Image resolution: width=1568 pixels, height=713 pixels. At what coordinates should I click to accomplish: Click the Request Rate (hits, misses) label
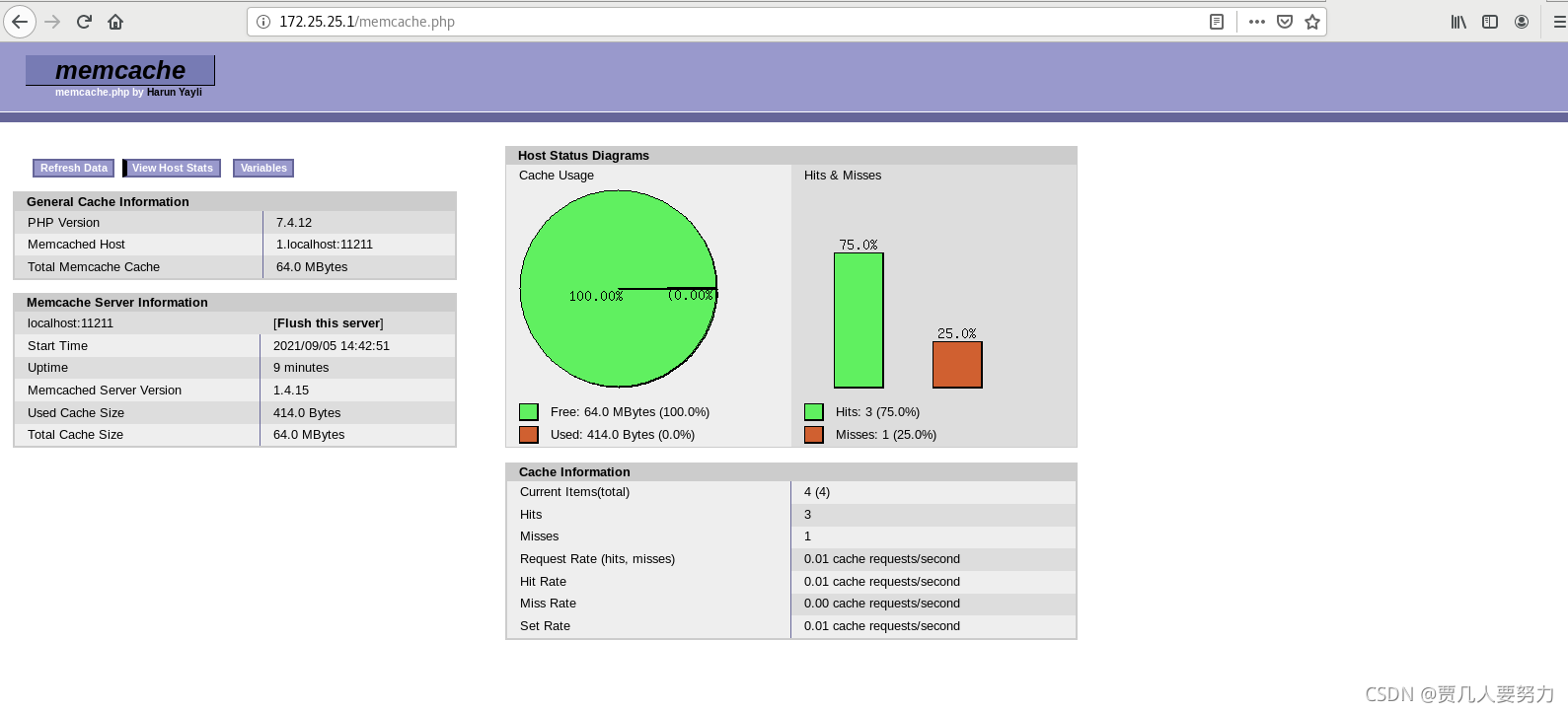[597, 559]
